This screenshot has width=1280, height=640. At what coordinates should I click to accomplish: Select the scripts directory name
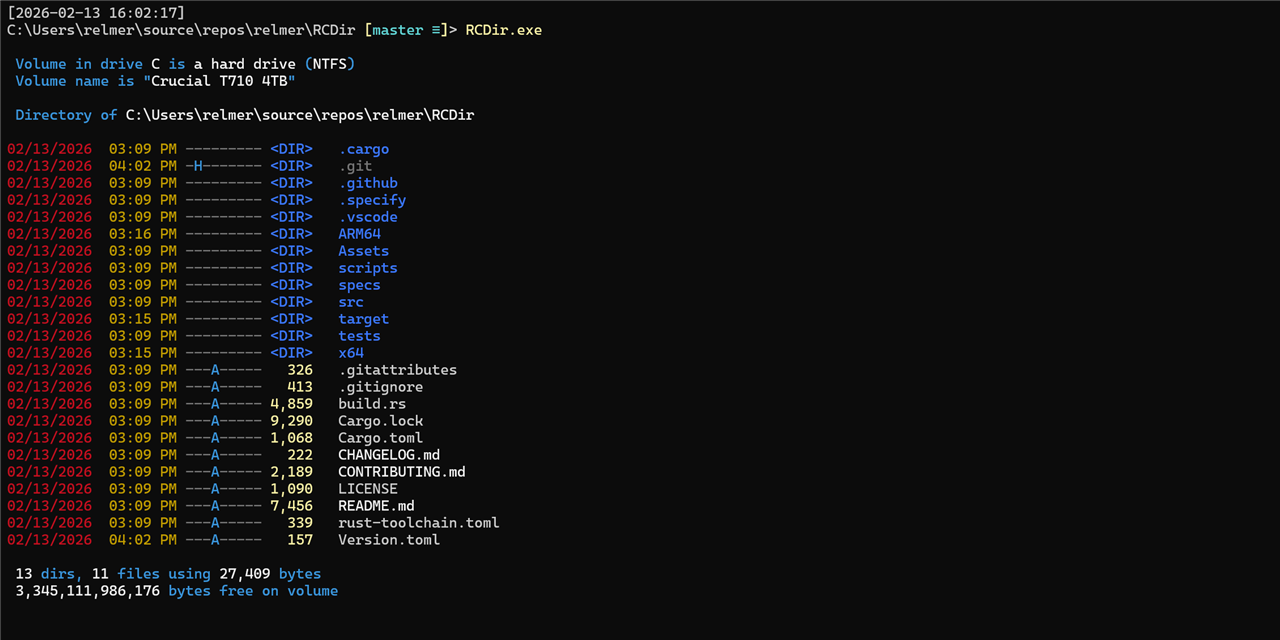(367, 268)
